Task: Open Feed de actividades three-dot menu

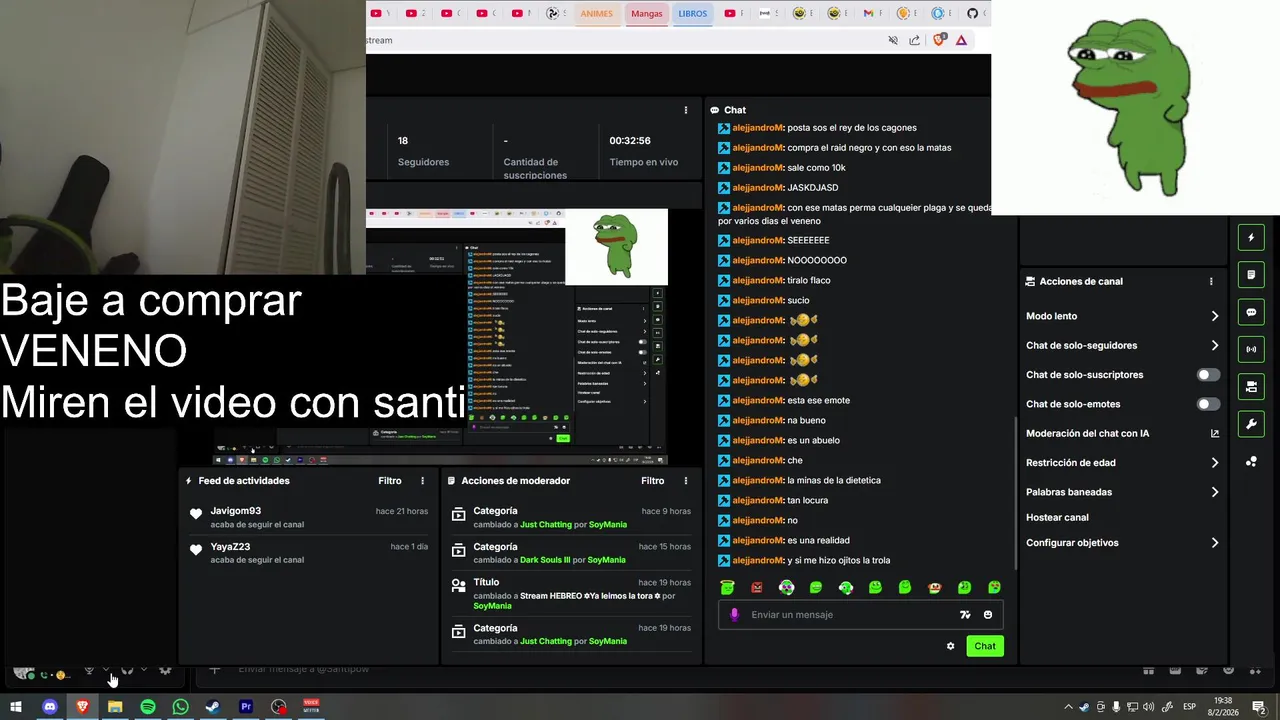Action: pyautogui.click(x=423, y=481)
